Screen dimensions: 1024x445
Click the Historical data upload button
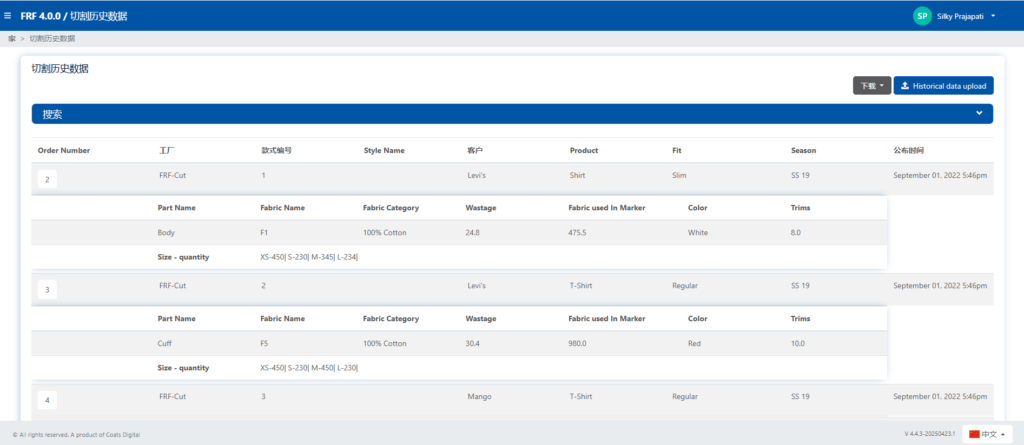click(x=943, y=86)
